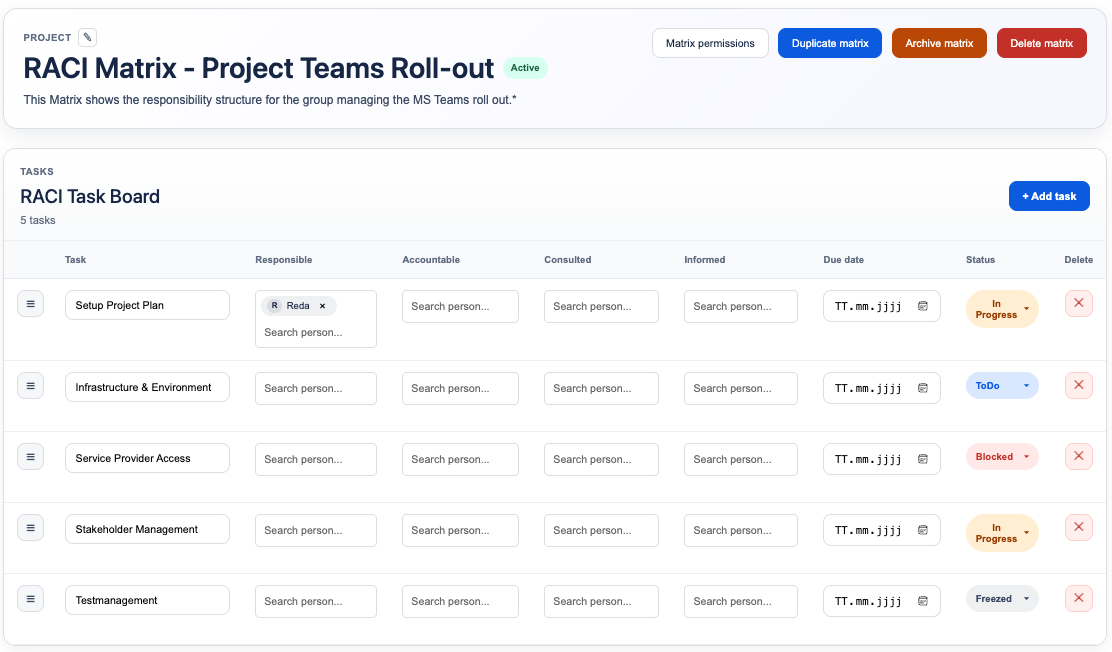
Task: Click Matrix permissions button
Action: tap(710, 43)
